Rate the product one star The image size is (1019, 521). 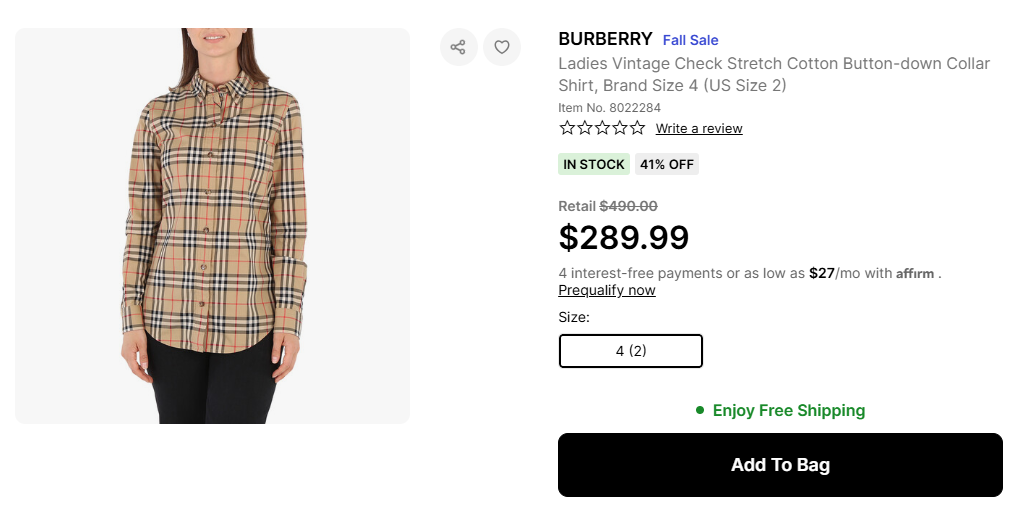(x=567, y=128)
